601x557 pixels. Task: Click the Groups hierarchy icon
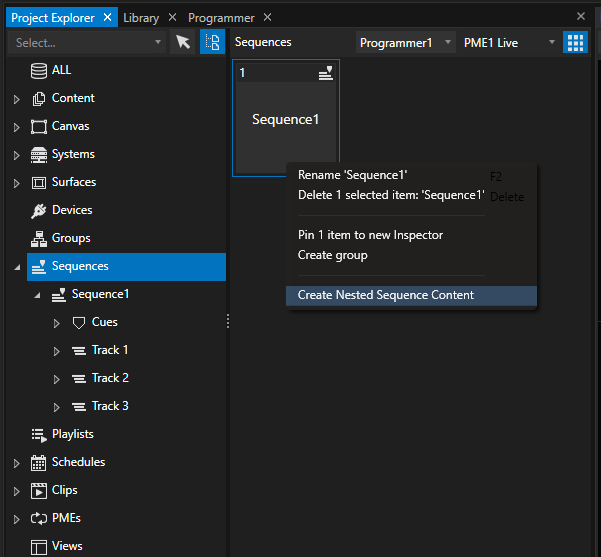point(39,238)
